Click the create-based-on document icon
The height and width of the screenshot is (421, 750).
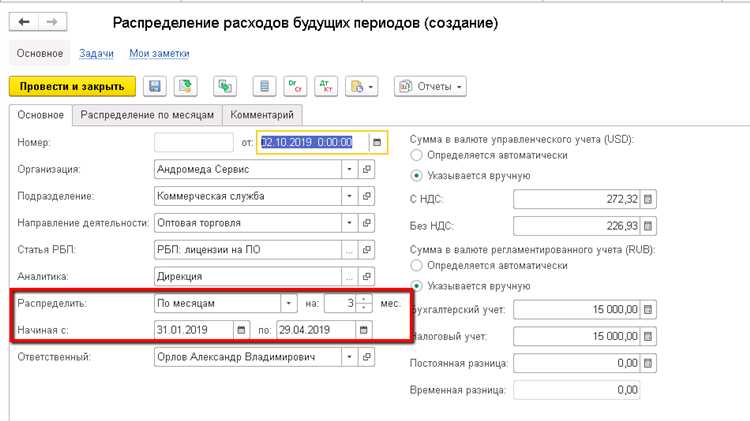225,87
